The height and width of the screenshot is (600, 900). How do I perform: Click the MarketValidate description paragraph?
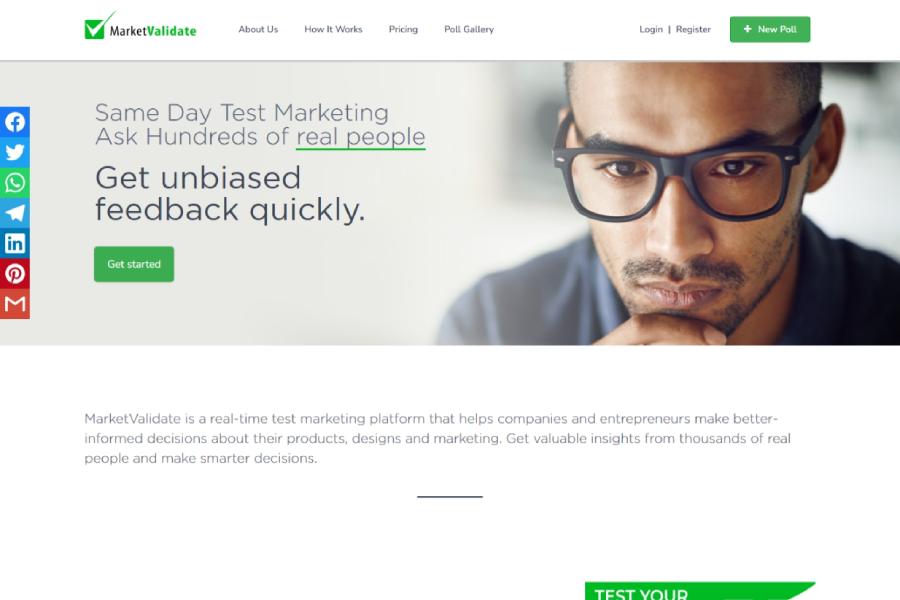(x=437, y=438)
